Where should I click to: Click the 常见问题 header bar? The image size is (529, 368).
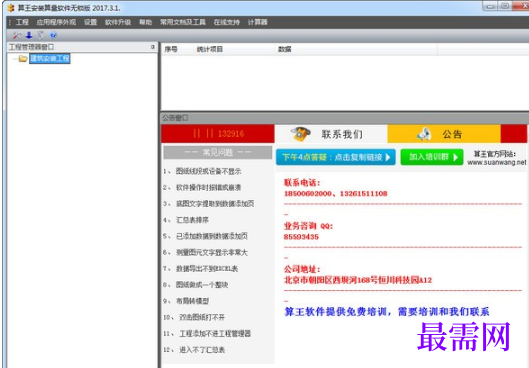pyautogui.click(x=218, y=152)
